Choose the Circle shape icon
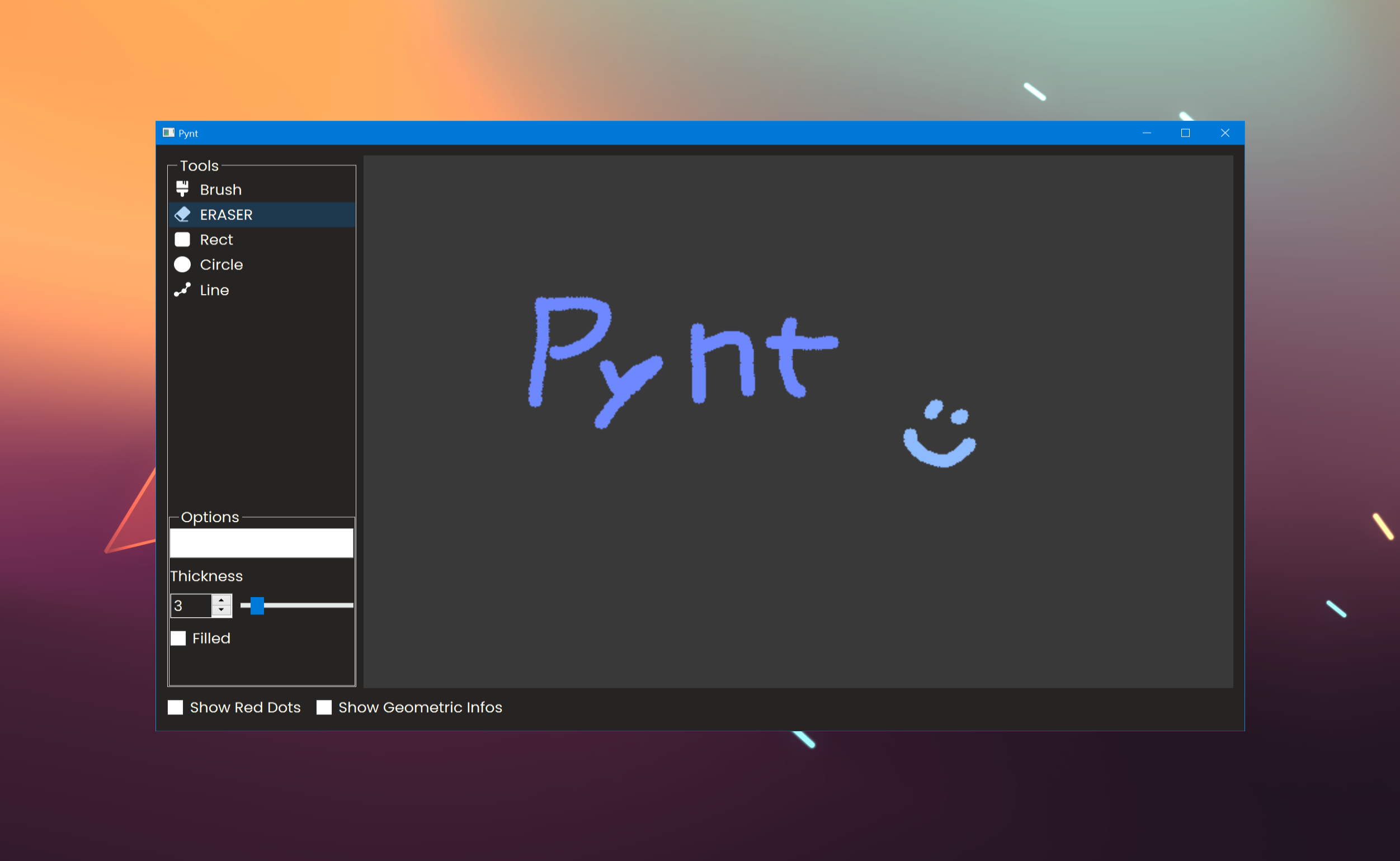This screenshot has width=1400, height=861. [x=182, y=265]
